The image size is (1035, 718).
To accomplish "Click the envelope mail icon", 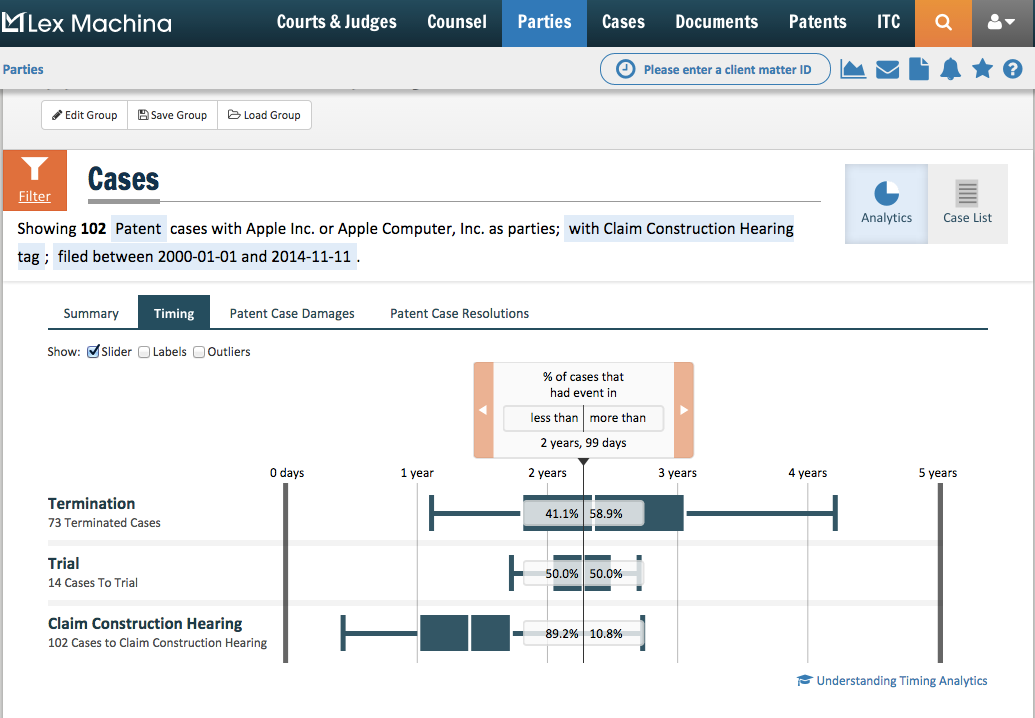I will click(x=887, y=69).
